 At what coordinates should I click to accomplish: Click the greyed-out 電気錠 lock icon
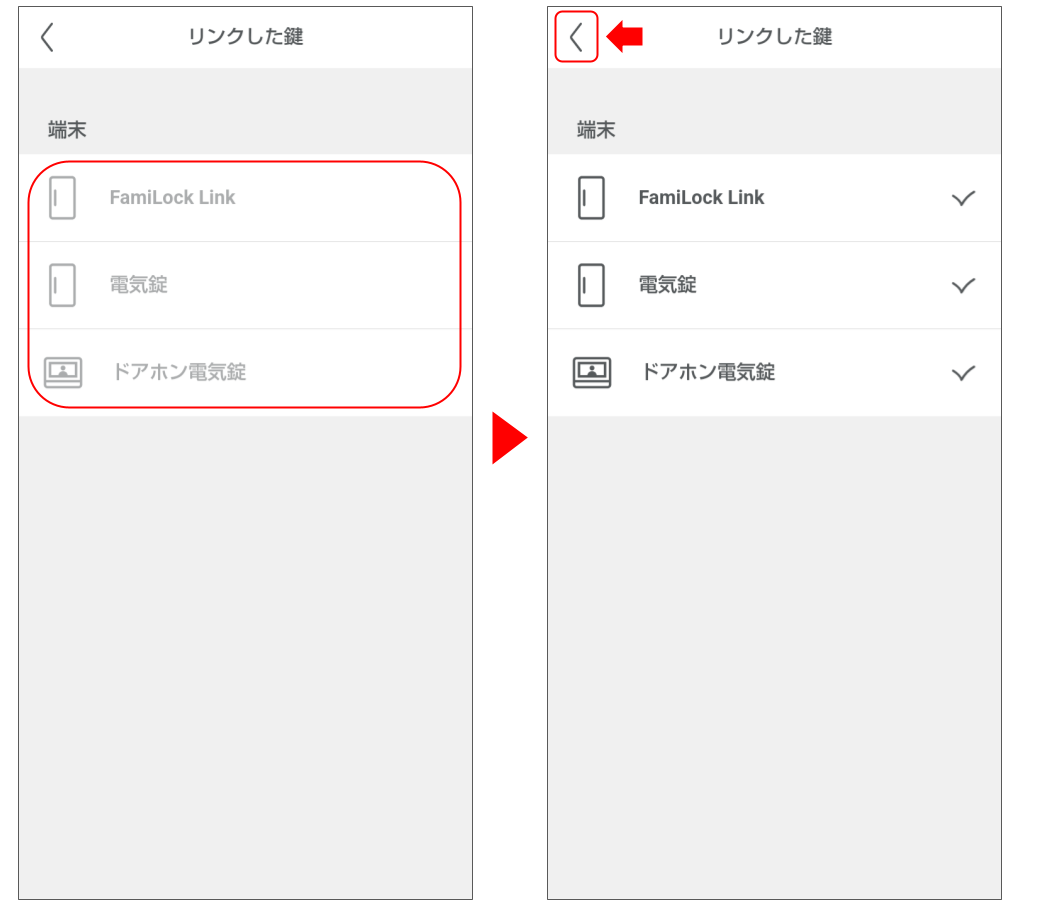pyautogui.click(x=63, y=285)
